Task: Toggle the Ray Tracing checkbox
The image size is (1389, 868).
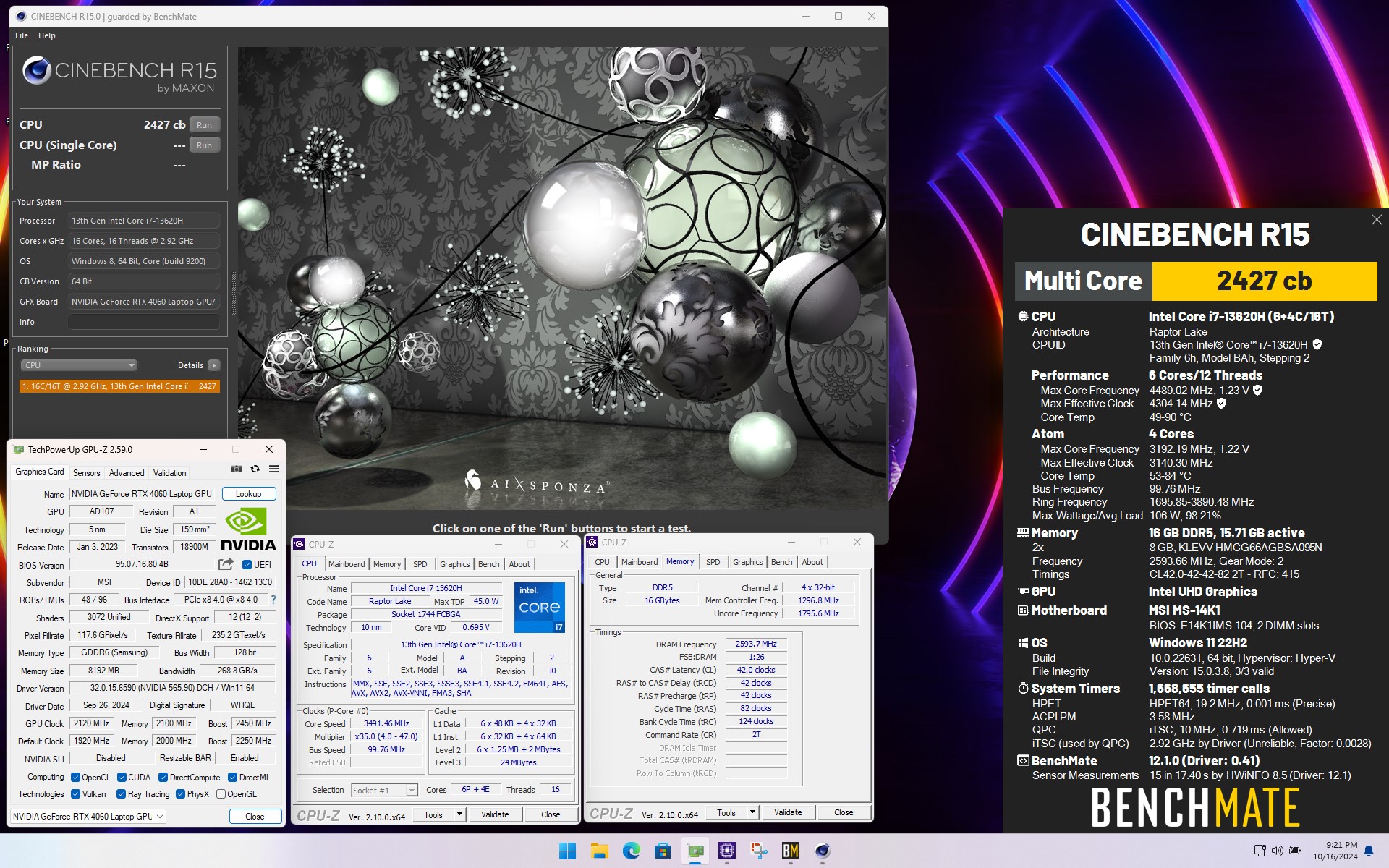Action: (x=121, y=794)
